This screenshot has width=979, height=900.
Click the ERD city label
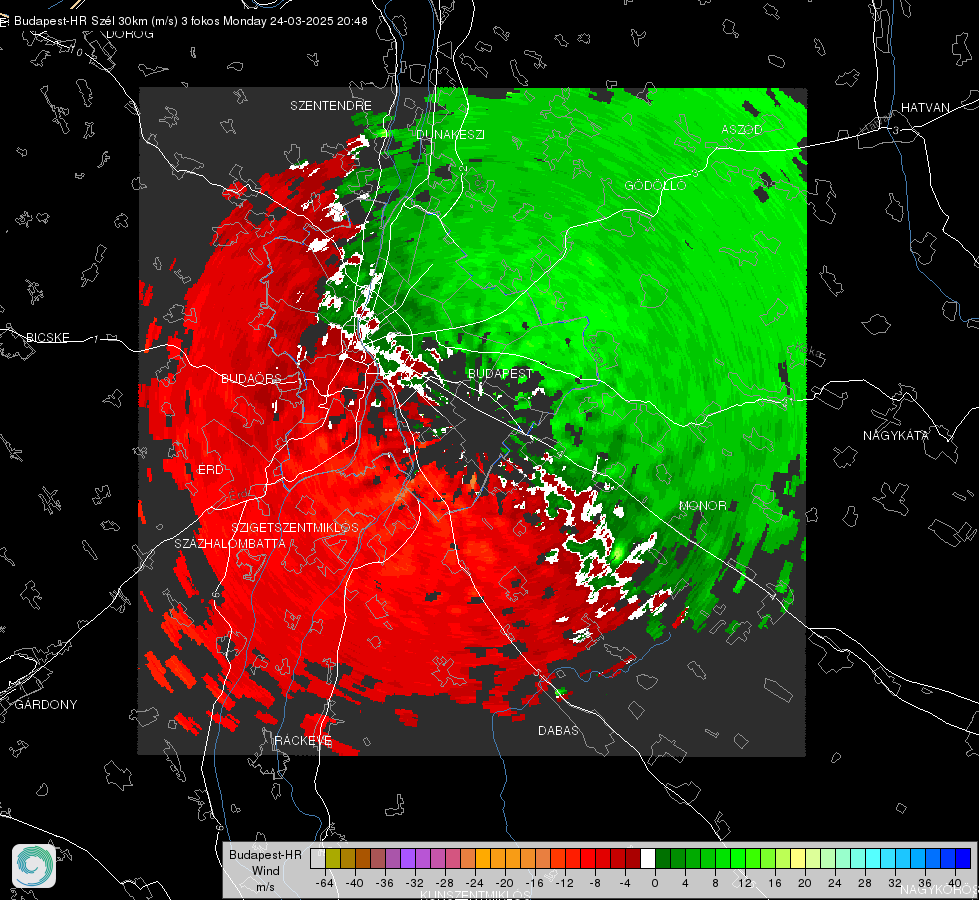[x=210, y=470]
